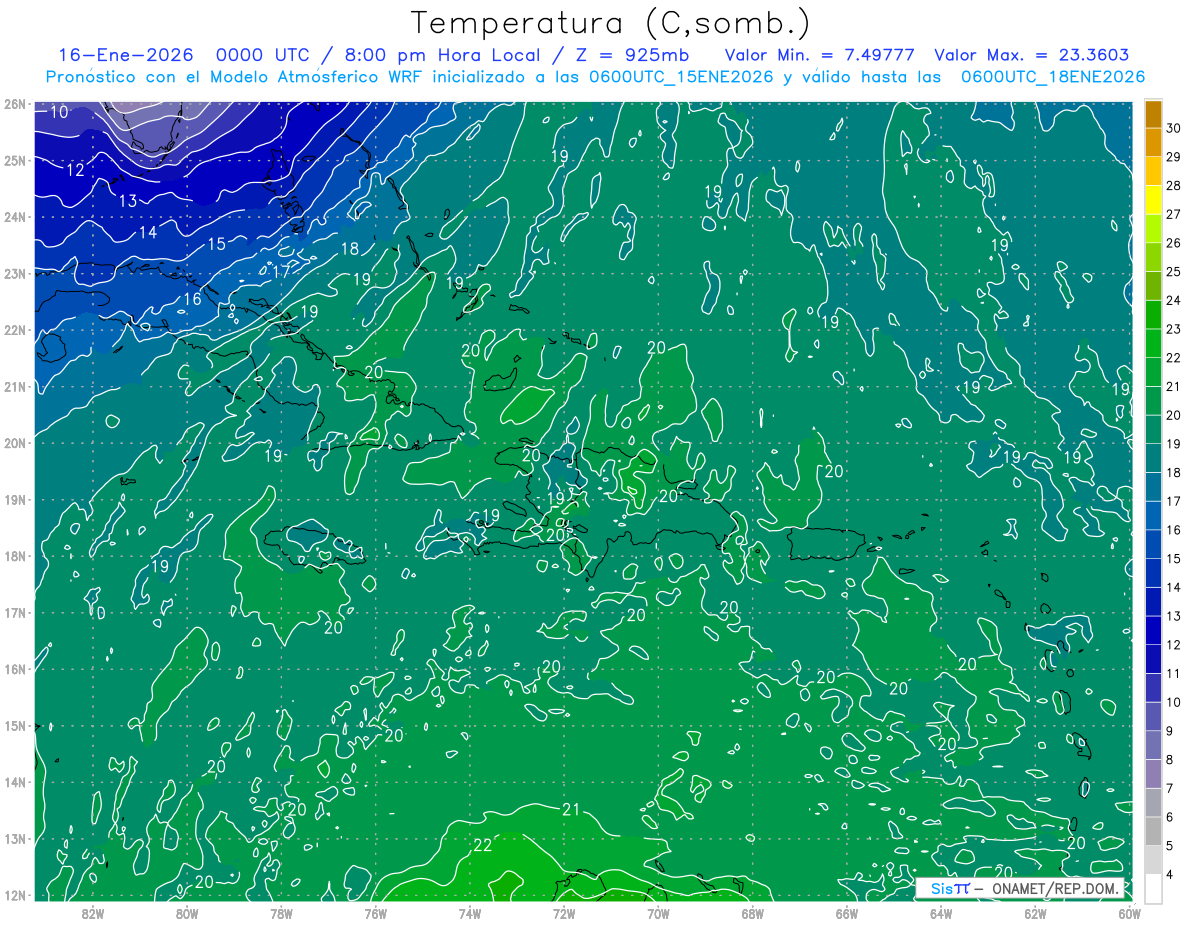Click the map contour label '16'
Viewport: 1200px width, 927px height.
tap(192, 299)
